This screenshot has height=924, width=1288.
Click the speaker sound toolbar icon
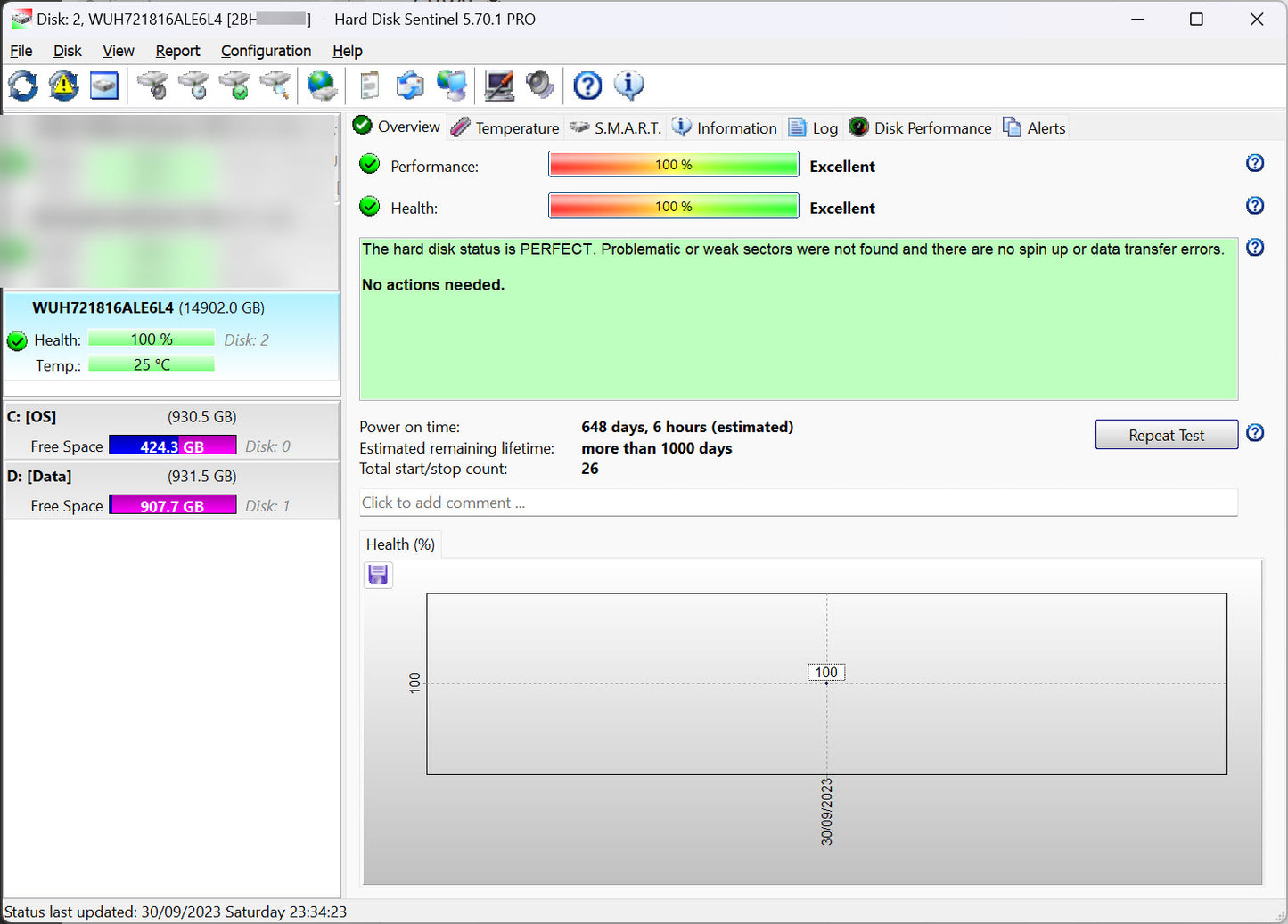point(539,86)
